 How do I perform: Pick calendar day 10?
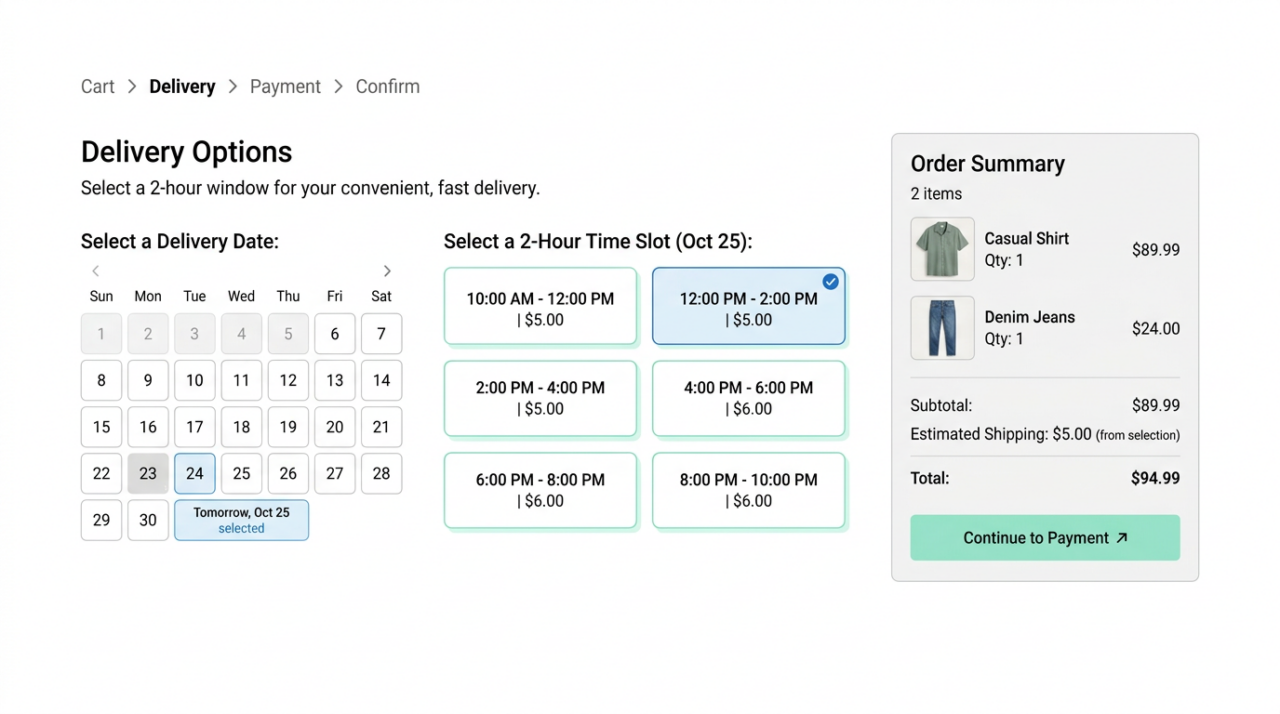pyautogui.click(x=195, y=380)
